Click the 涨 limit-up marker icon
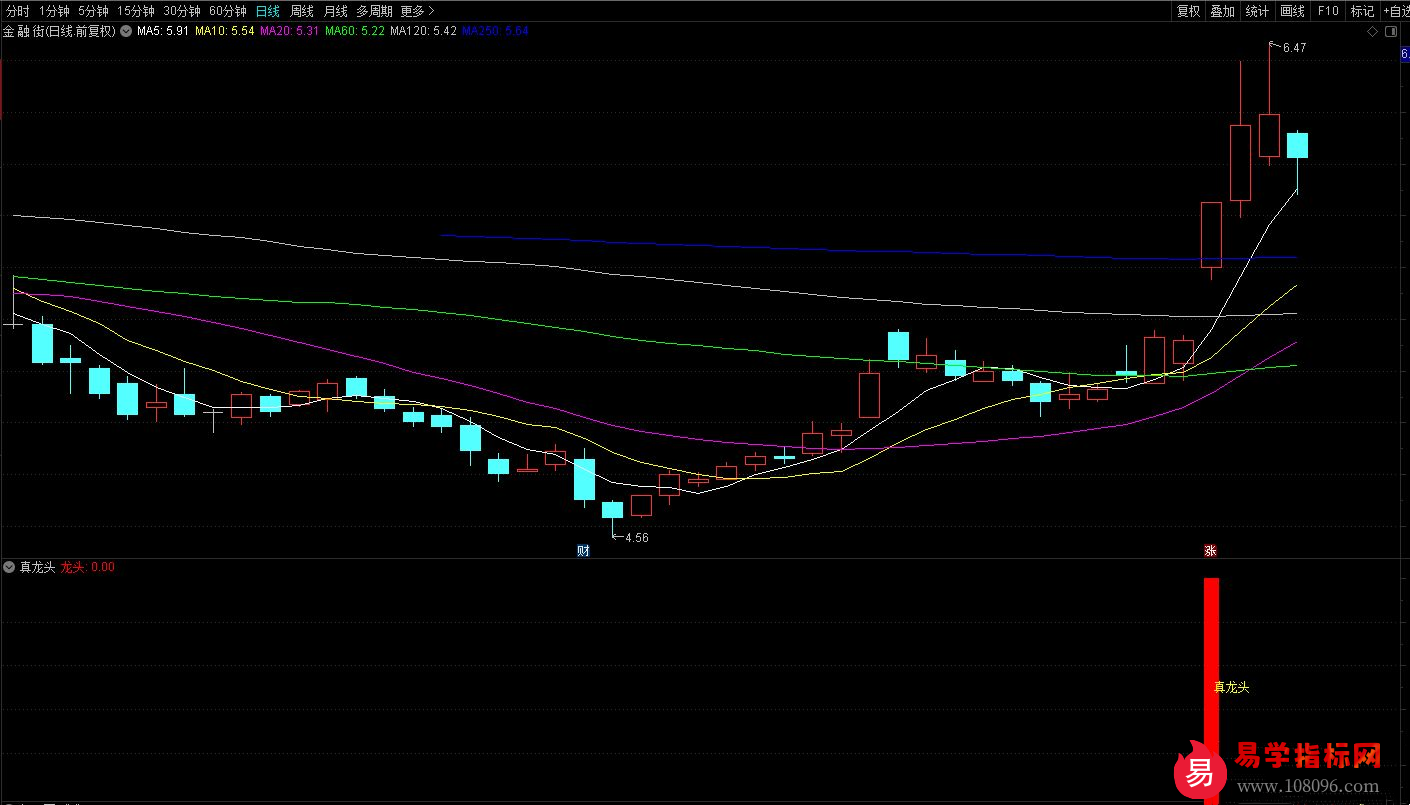1410x805 pixels. [1210, 550]
